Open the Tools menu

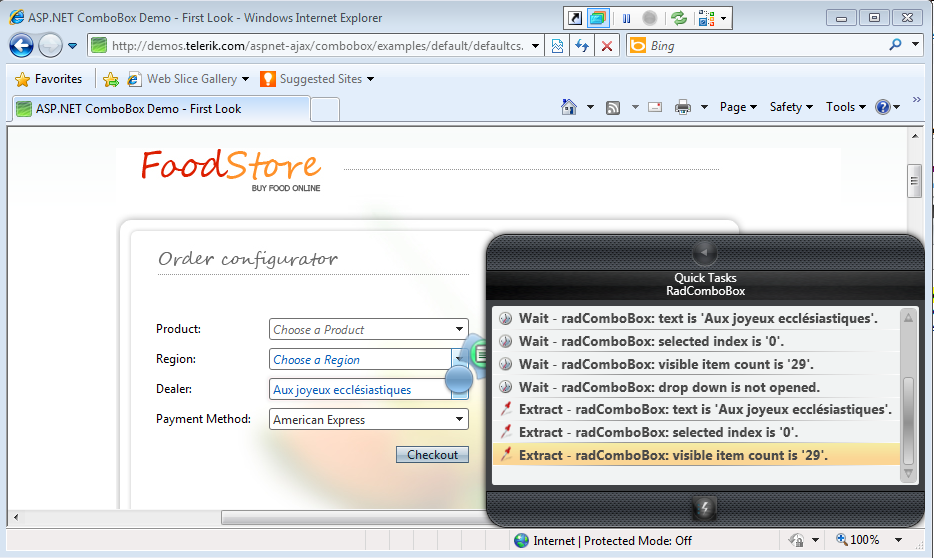click(845, 107)
